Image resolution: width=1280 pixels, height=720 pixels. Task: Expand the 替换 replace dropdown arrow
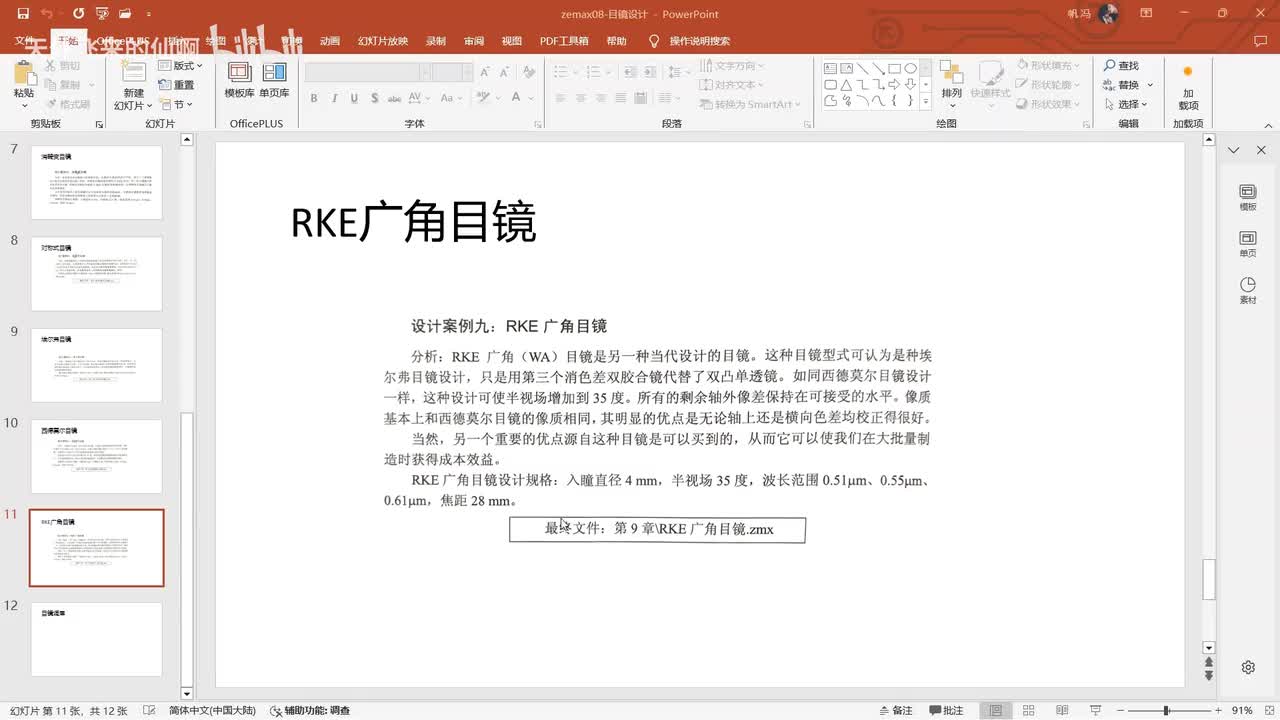pyautogui.click(x=1150, y=85)
